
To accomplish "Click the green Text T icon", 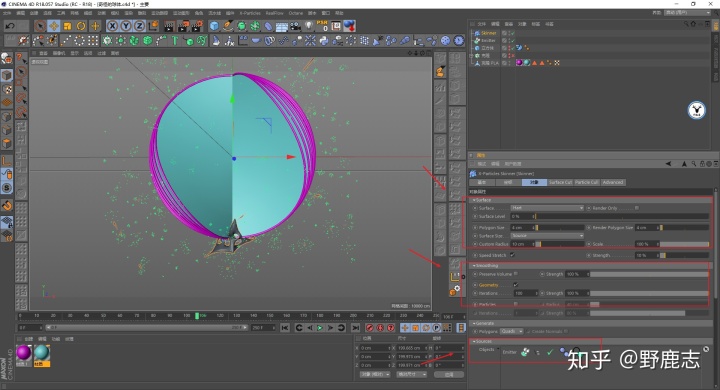I will point(175,41).
